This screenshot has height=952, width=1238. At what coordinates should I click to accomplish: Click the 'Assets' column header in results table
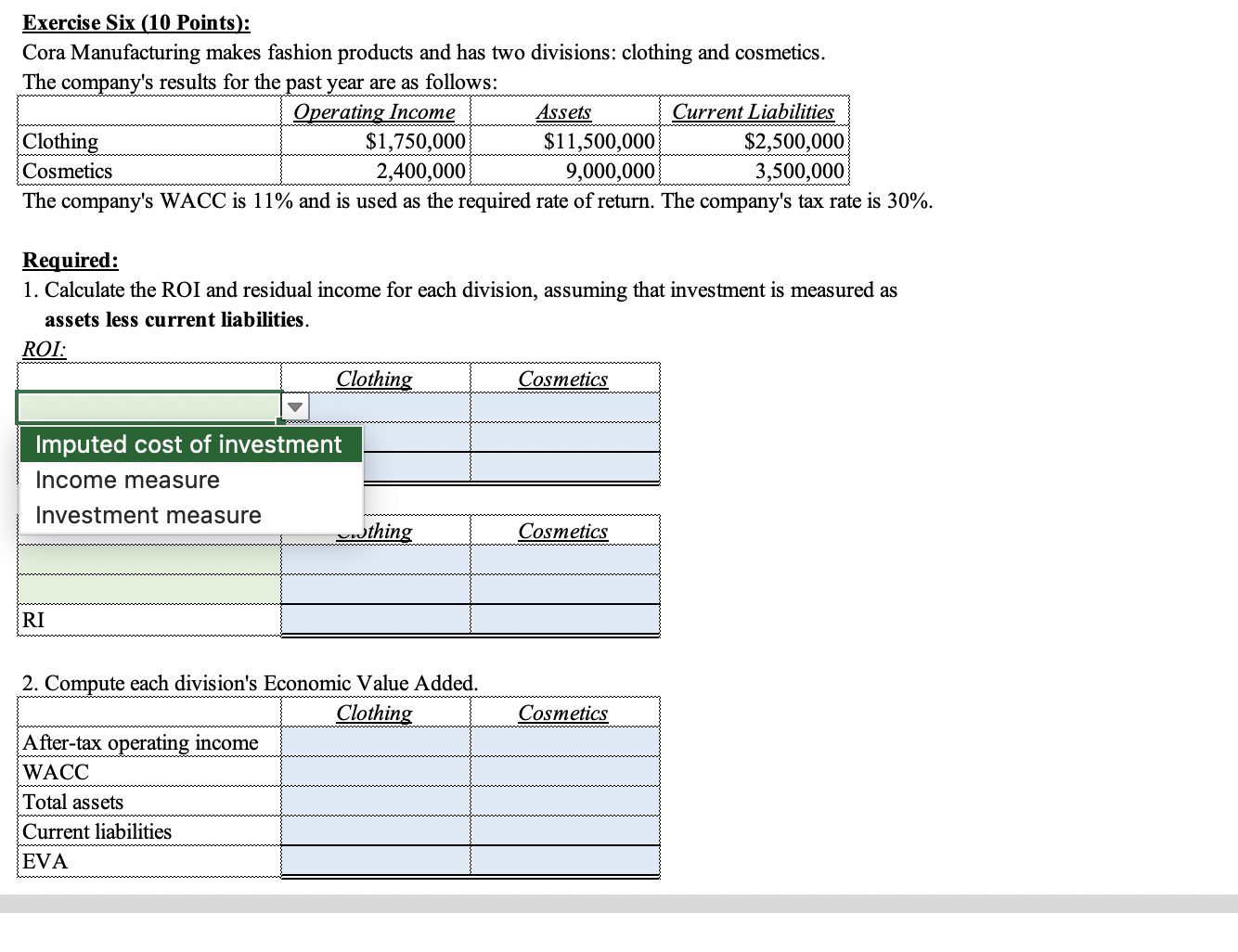click(x=563, y=112)
